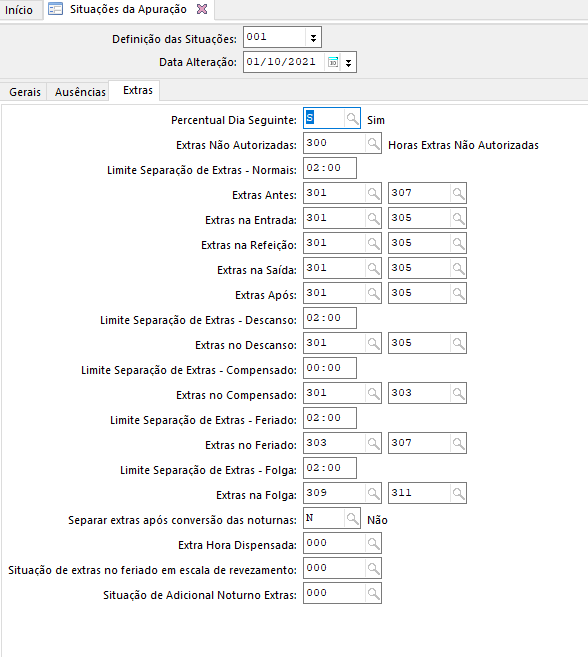Click the Não description text

coord(377,520)
